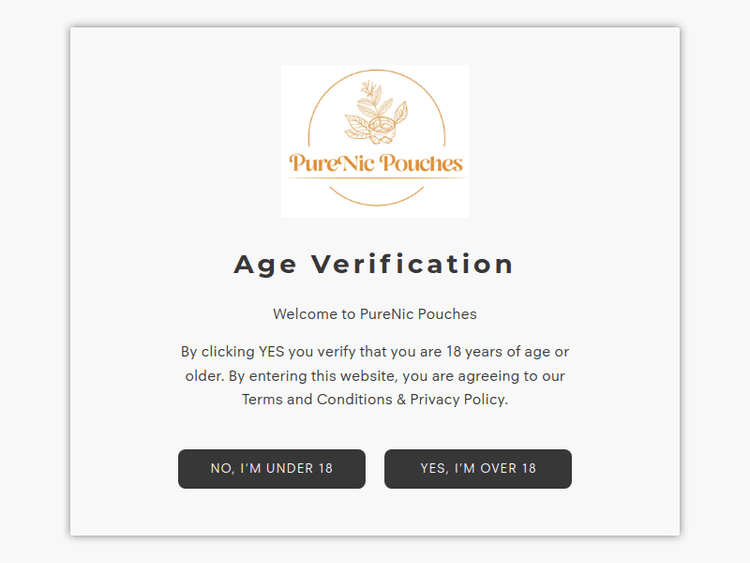Click the gray backdrop right of the dialog
This screenshot has height=563, width=750.
pos(715,281)
